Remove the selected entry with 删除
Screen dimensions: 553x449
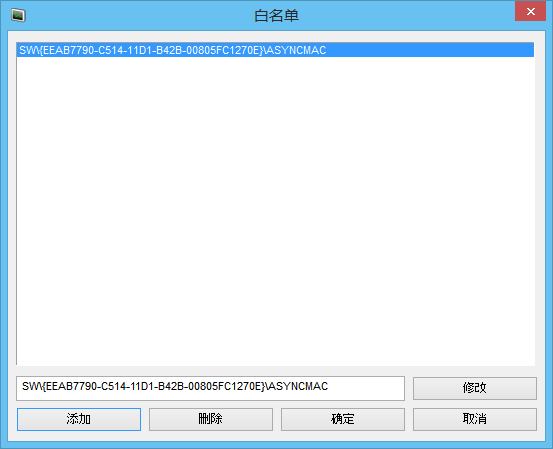211,419
